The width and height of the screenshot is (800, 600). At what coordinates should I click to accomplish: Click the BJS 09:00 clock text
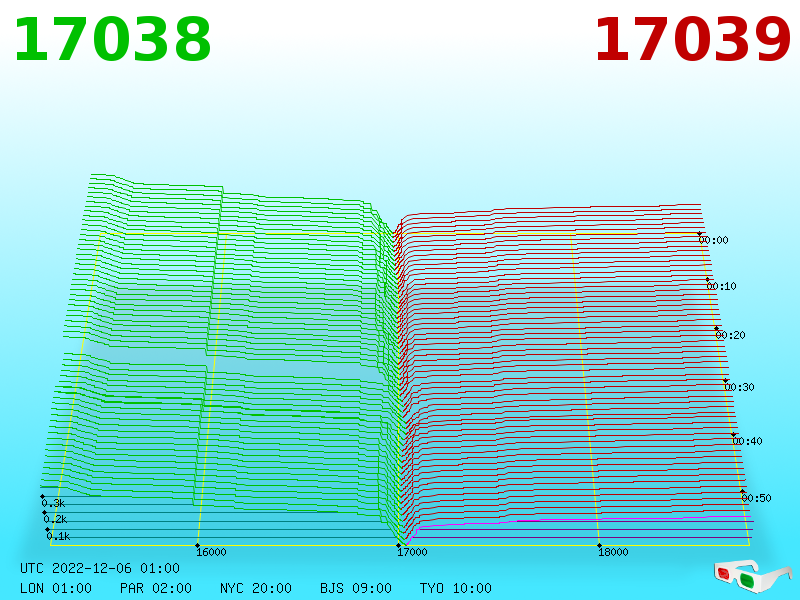click(356, 588)
